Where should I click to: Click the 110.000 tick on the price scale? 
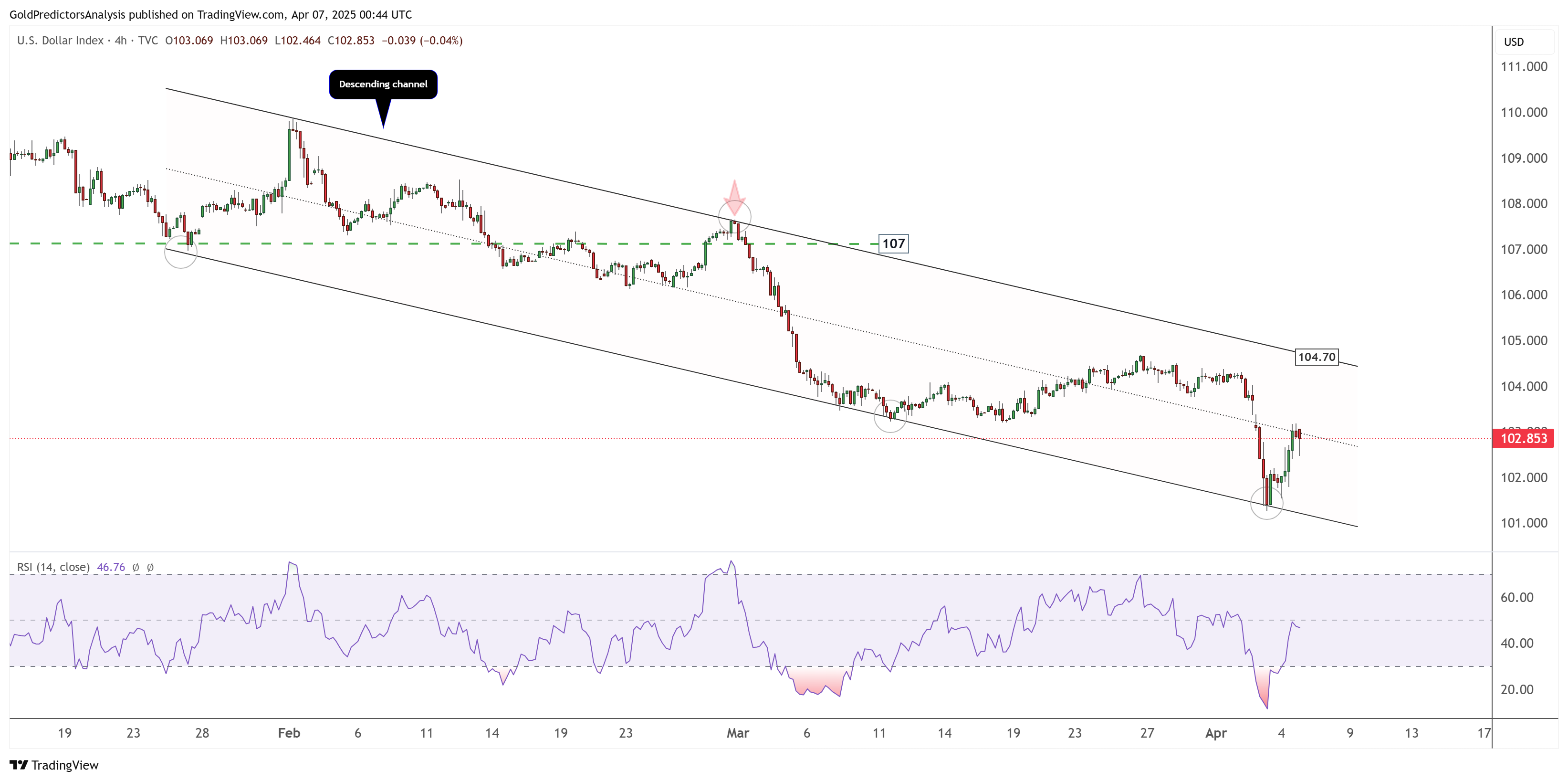tap(1524, 112)
